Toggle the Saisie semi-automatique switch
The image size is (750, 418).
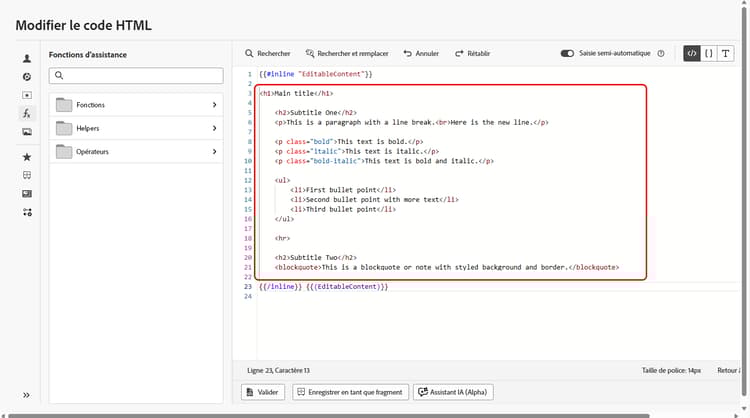click(567, 54)
